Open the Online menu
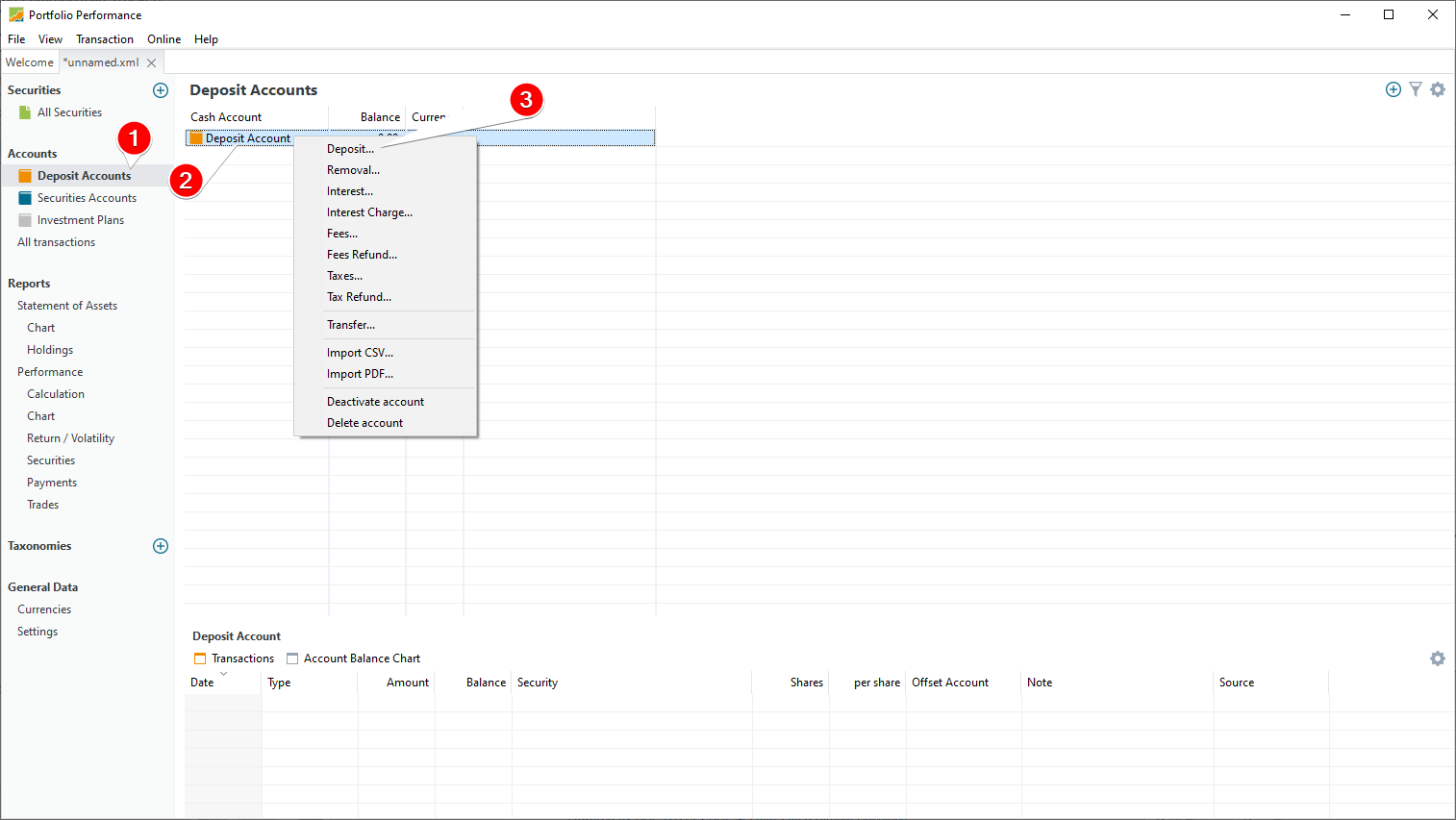 (163, 39)
